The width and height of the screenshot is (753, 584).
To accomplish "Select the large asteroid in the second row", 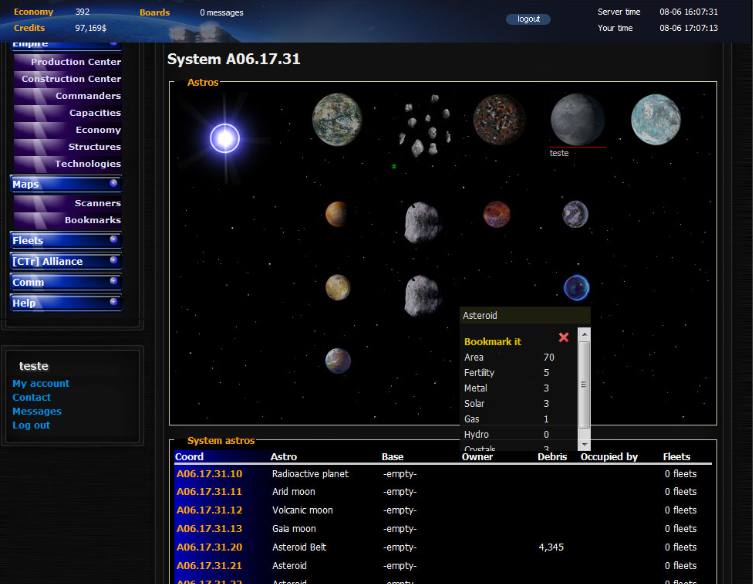I will click(422, 222).
